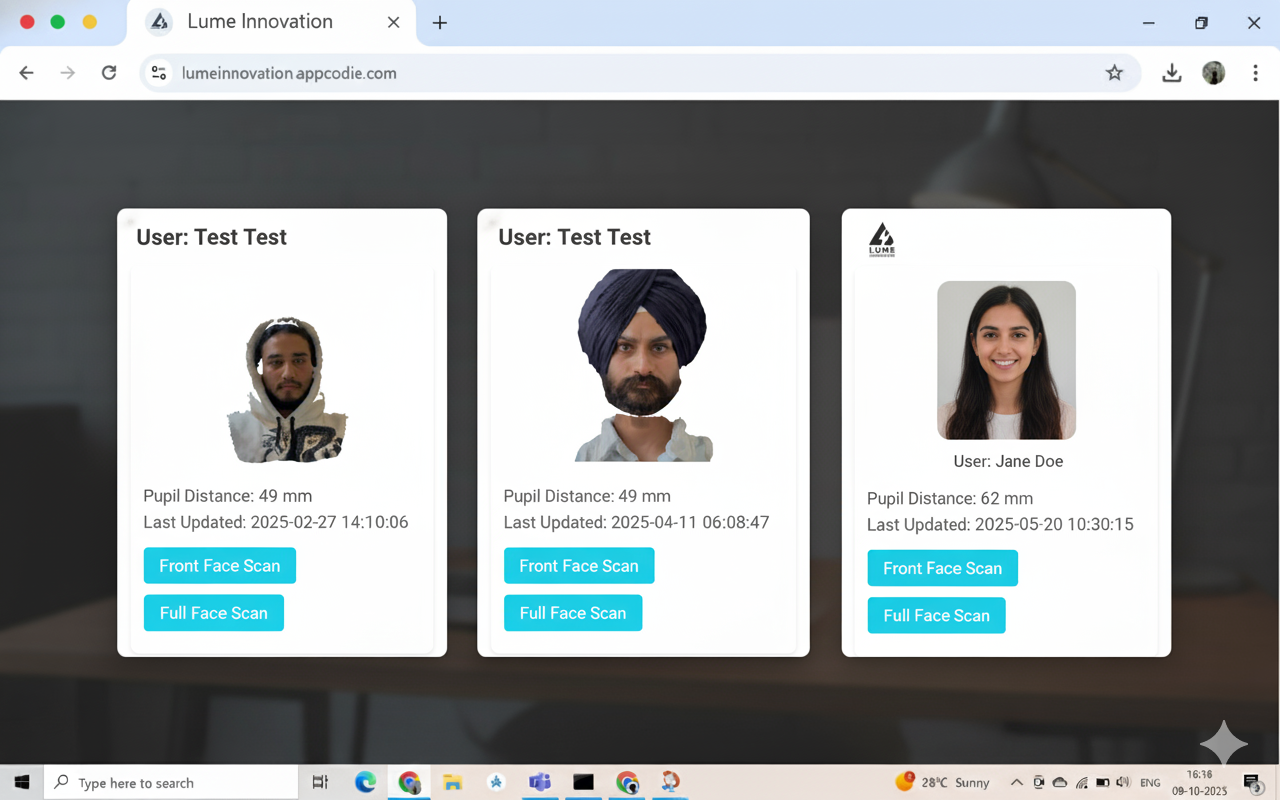Open Microsoft Edge from the taskbar
This screenshot has height=800, width=1280.
[365, 782]
